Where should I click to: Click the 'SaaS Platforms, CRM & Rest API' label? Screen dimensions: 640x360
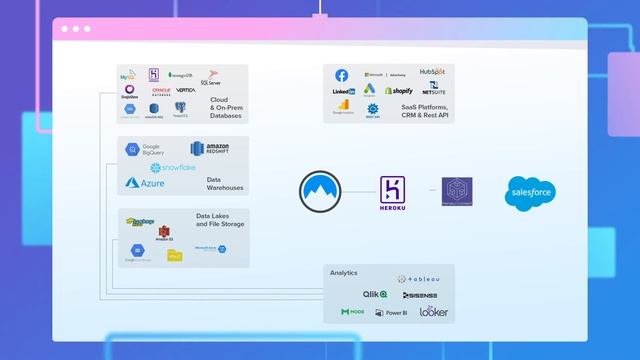click(x=424, y=111)
